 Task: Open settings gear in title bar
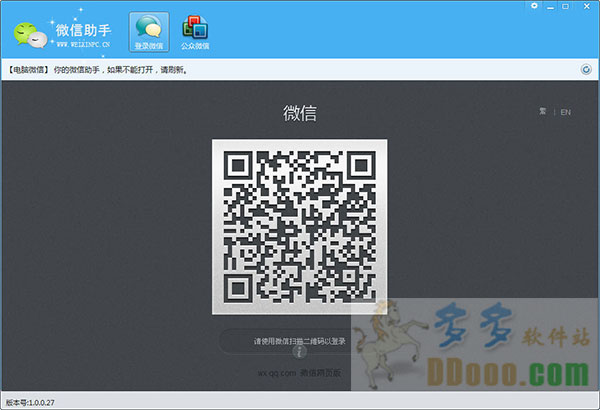click(534, 6)
